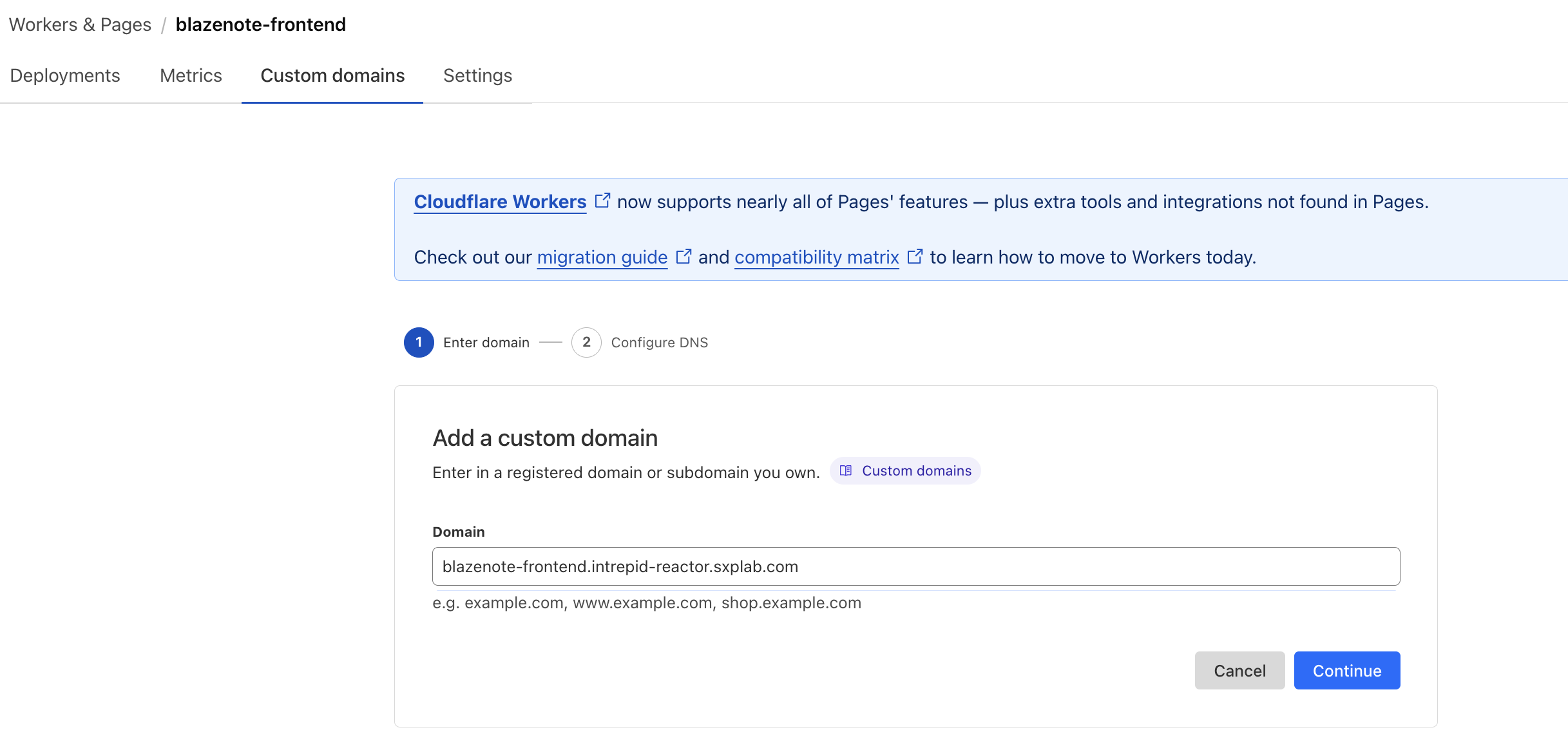Screen dimensions: 1568x741
Task: Click the Continue button
Action: click(x=1346, y=670)
